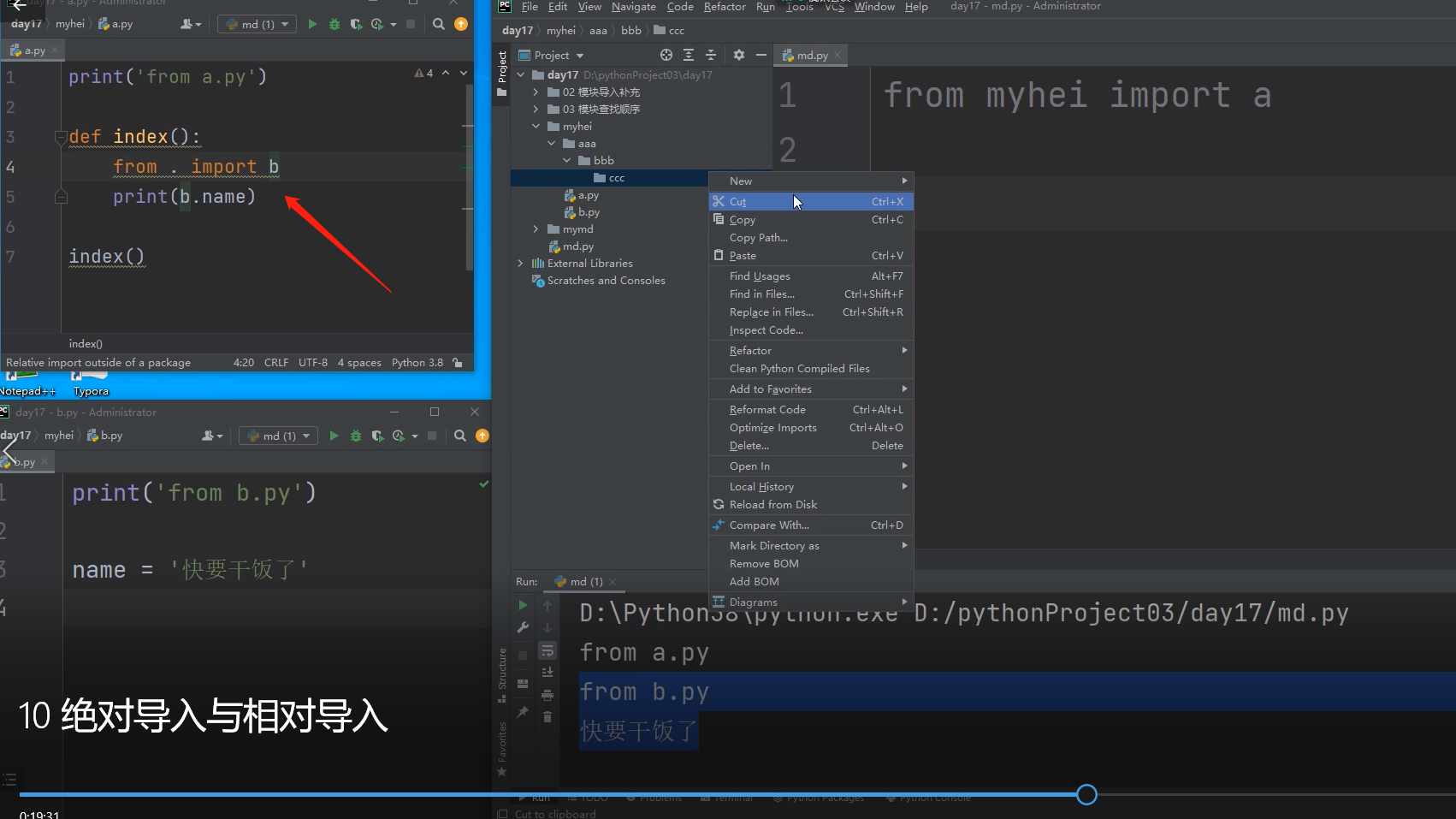1456x819 pixels.
Task: Open run configuration wrench settings in Run panel
Action: pos(523,627)
